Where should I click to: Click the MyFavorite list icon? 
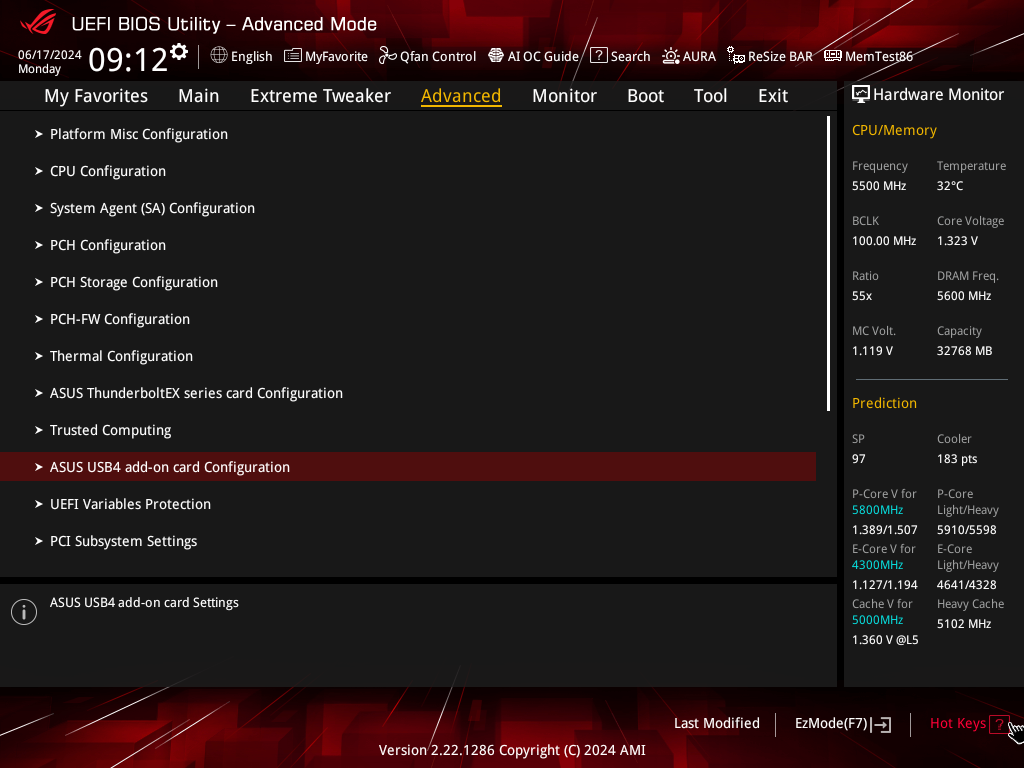[293, 56]
